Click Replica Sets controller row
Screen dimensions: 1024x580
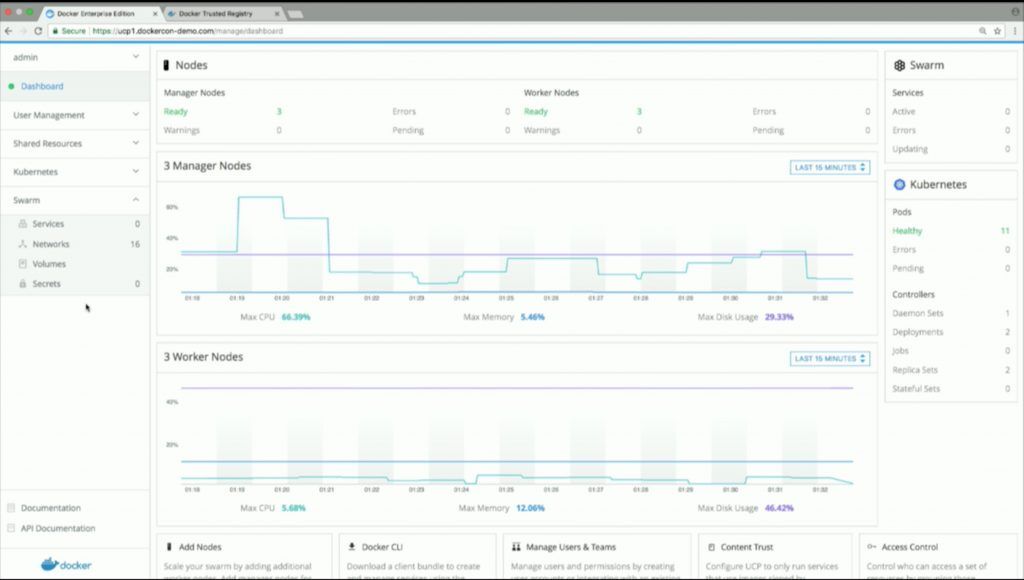click(951, 370)
